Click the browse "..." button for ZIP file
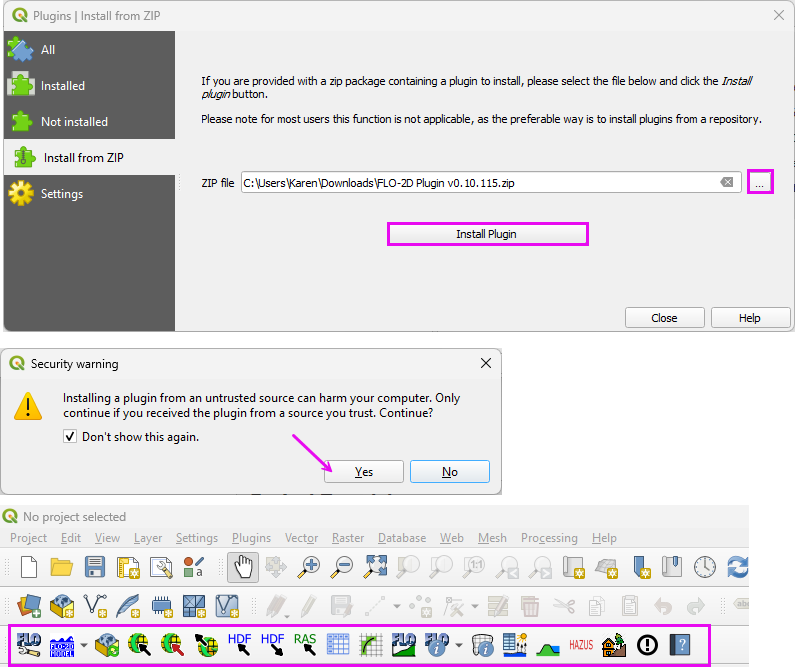The height and width of the screenshot is (667, 795). click(760, 182)
